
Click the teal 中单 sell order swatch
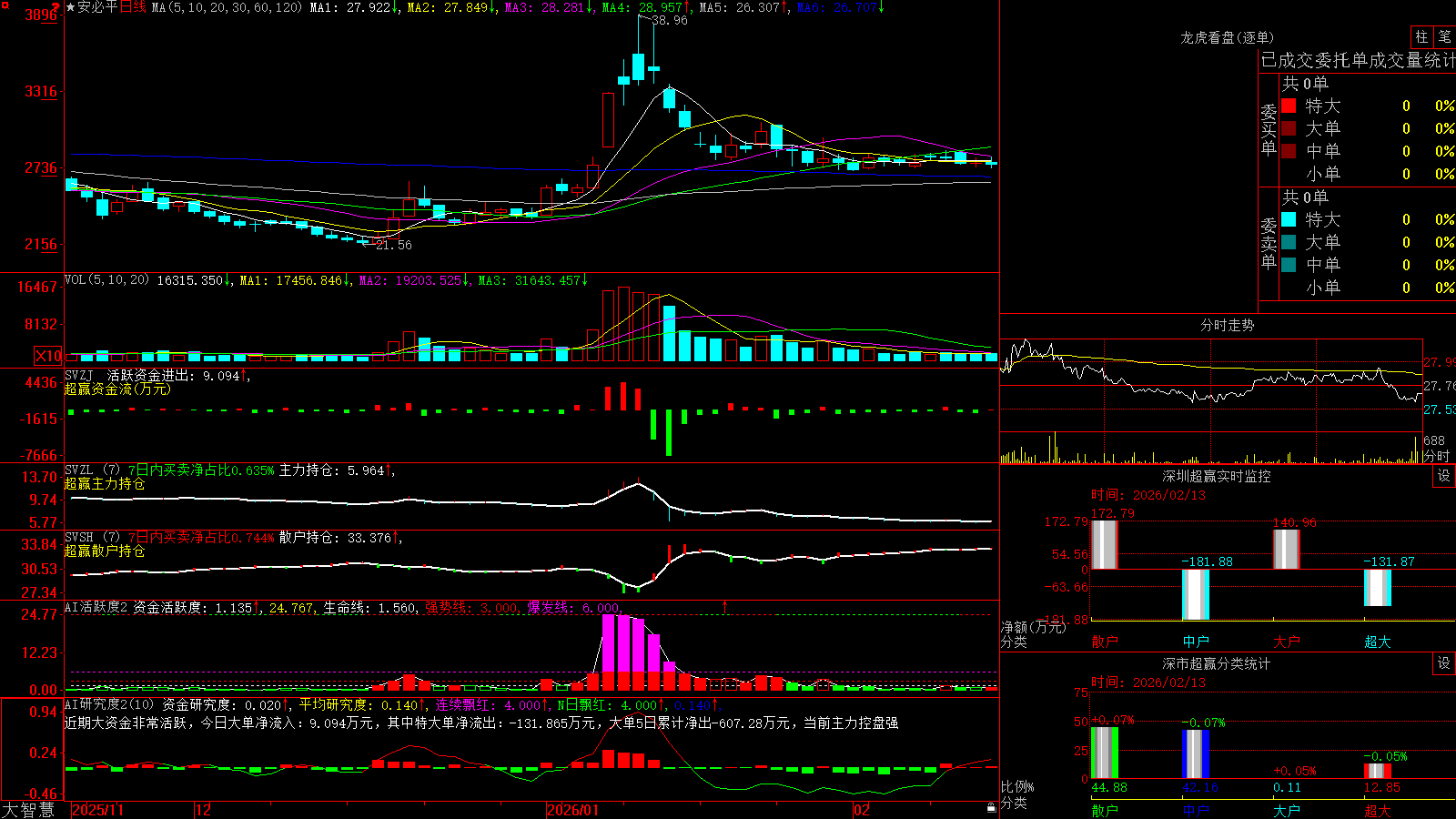(x=1289, y=265)
